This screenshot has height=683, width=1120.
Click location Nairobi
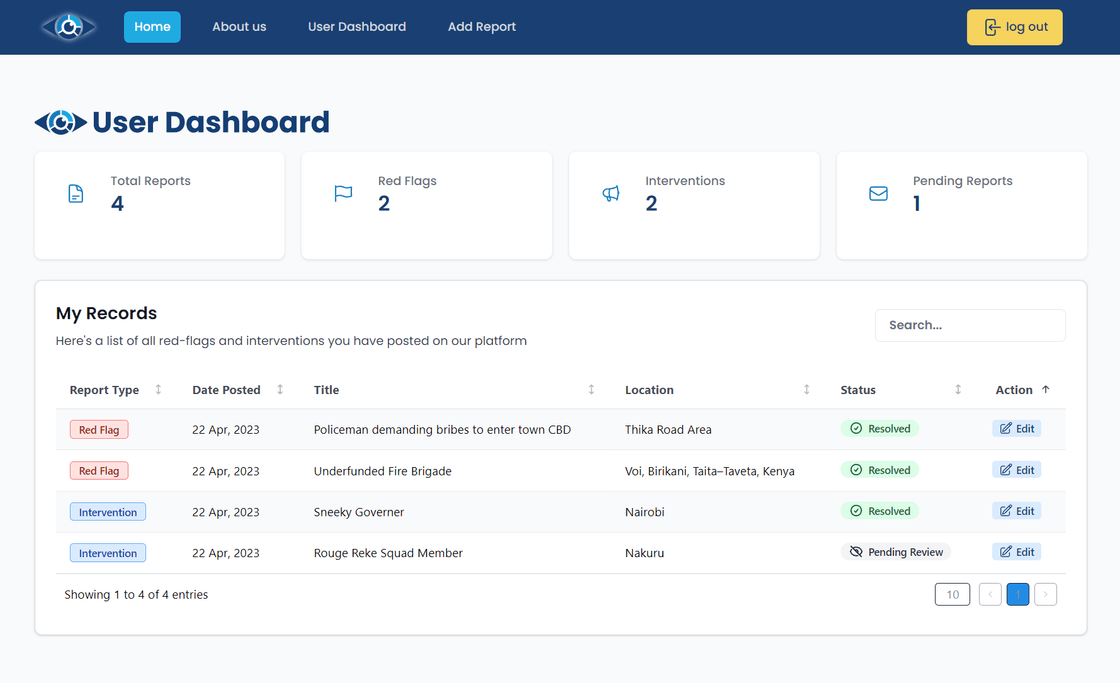pyautogui.click(x=644, y=512)
